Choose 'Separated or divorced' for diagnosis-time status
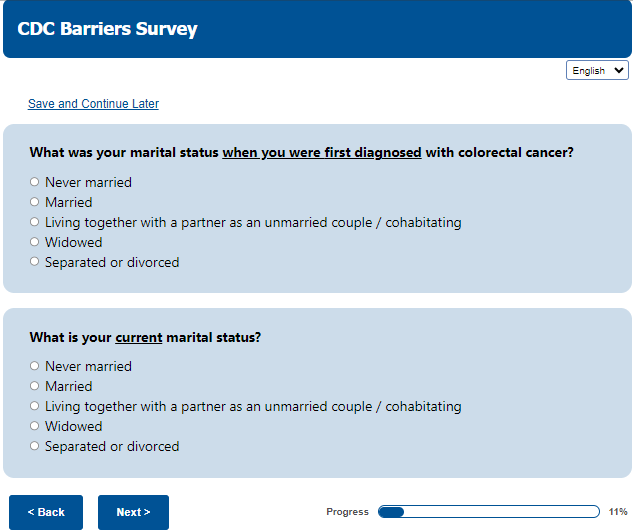Image resolution: width=633 pixels, height=530 pixels. coord(35,262)
